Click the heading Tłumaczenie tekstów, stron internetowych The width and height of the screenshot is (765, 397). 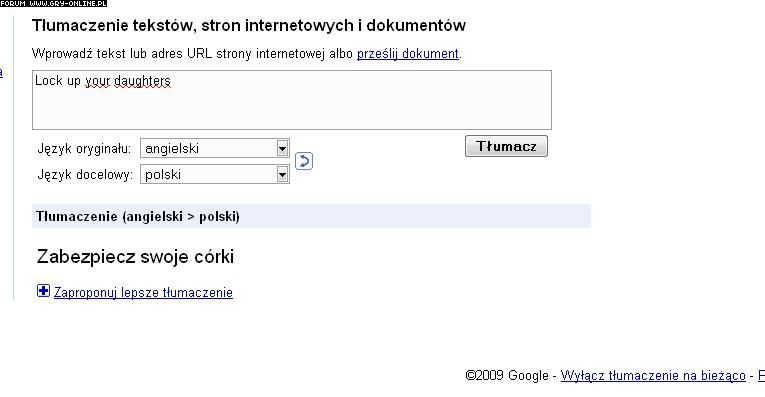pos(249,25)
